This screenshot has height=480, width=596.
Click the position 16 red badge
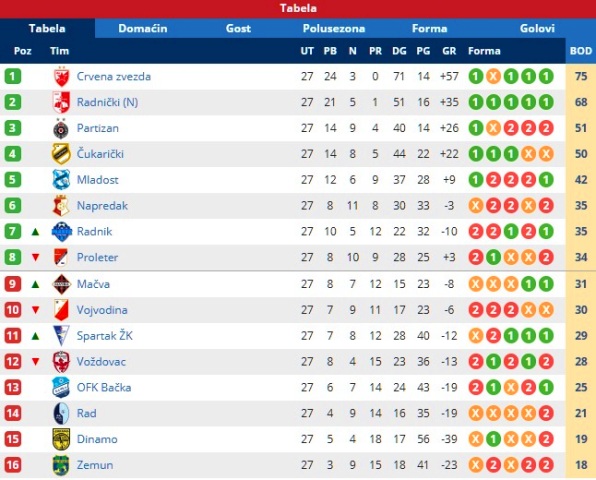13,465
